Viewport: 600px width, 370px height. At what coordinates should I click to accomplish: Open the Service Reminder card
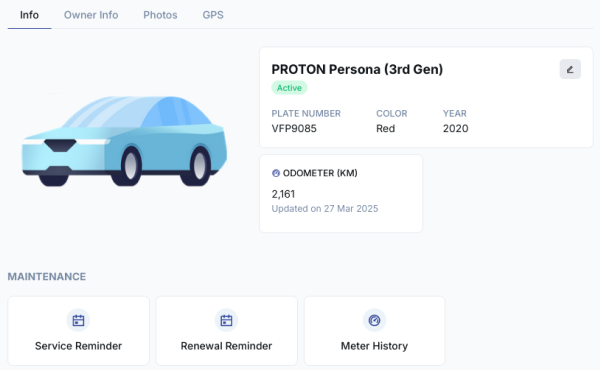[x=78, y=331]
